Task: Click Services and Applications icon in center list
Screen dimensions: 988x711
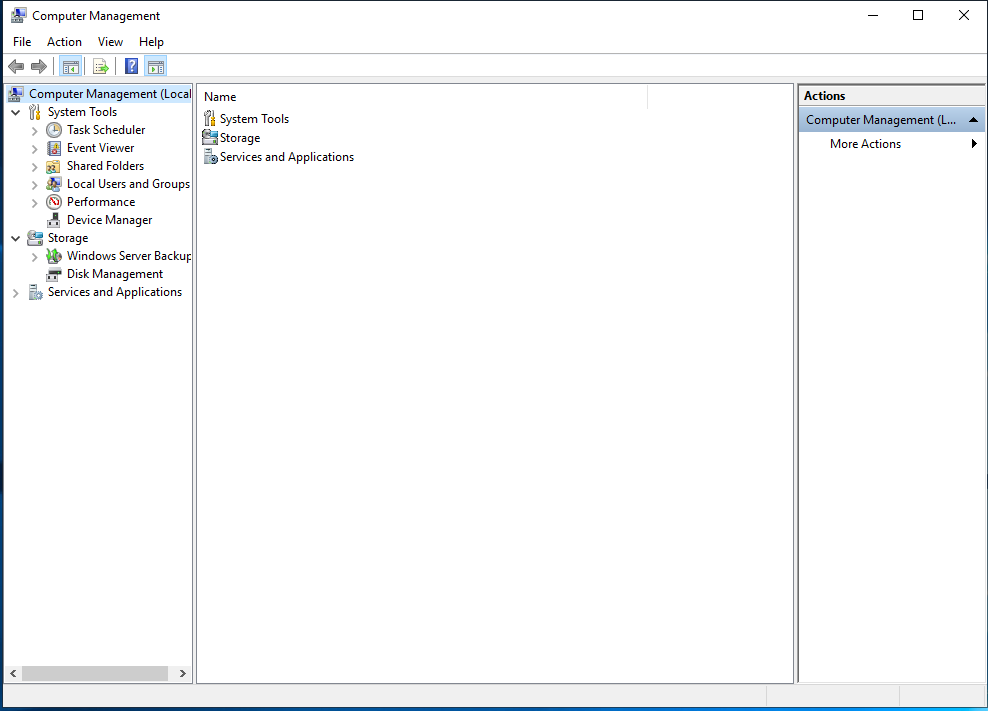Action: 210,157
